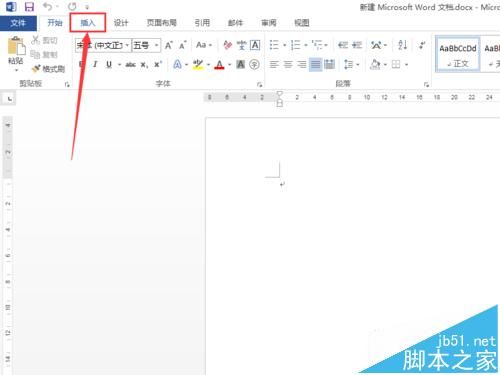Toggle Show/Hide paragraph marks
Screen dimensions: 500x375
[422, 45]
